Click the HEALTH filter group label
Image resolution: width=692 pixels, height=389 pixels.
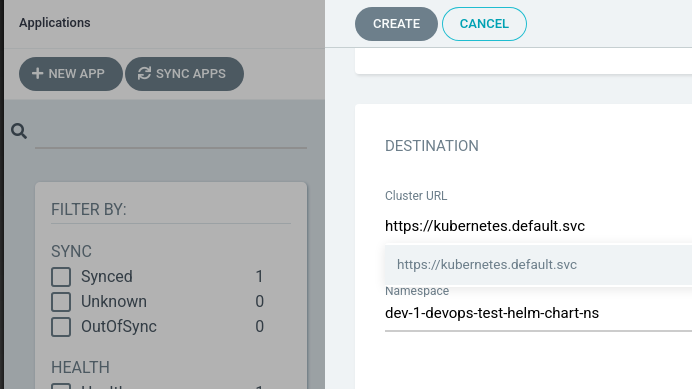coord(80,367)
